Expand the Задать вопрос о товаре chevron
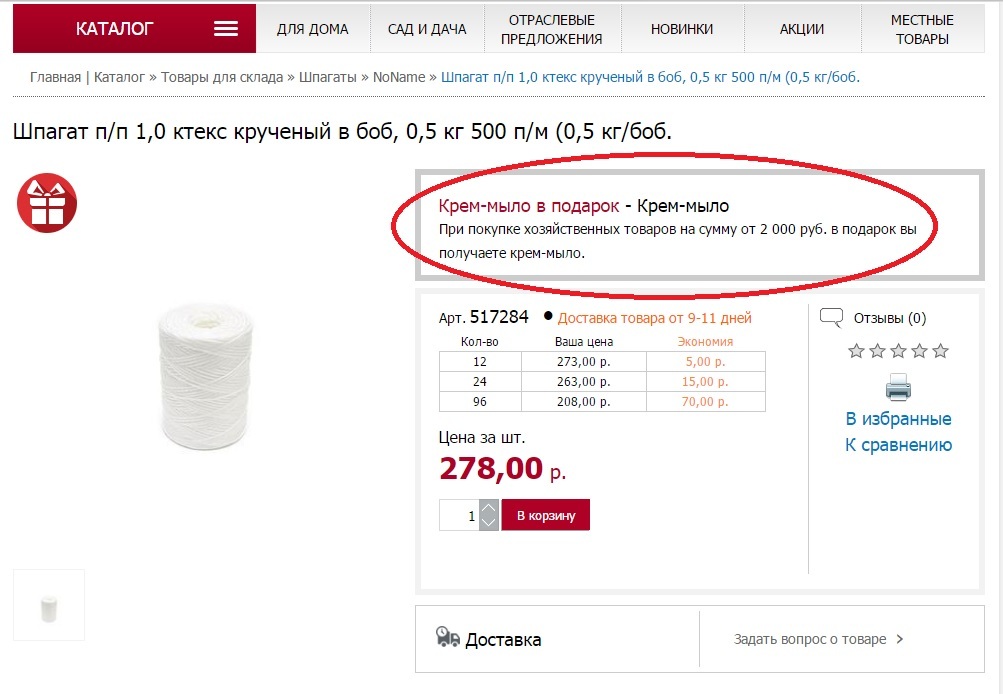Screen dimensions: 1003x694 click(x=900, y=639)
